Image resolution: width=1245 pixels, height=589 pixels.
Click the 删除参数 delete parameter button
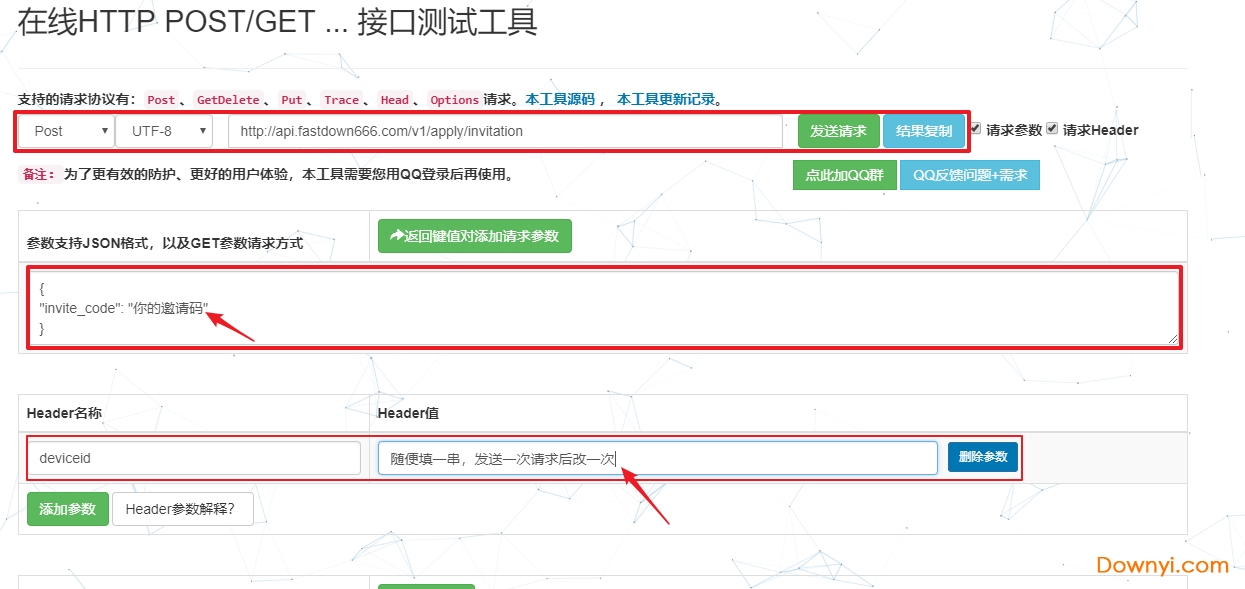tap(982, 456)
